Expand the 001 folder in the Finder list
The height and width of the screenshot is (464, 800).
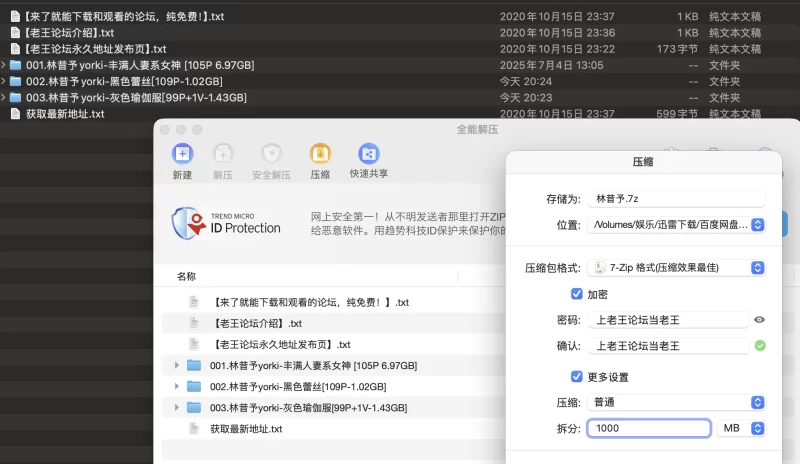tap(5, 65)
